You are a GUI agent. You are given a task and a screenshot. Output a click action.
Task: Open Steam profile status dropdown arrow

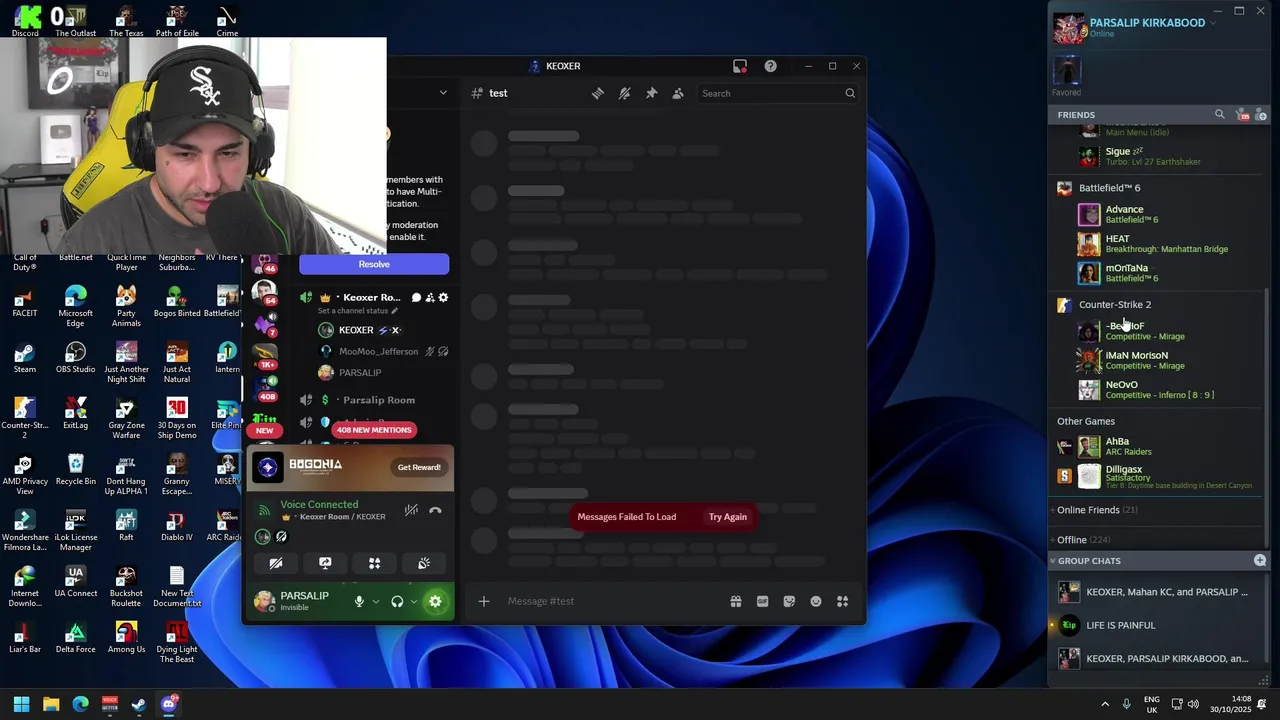(1213, 23)
